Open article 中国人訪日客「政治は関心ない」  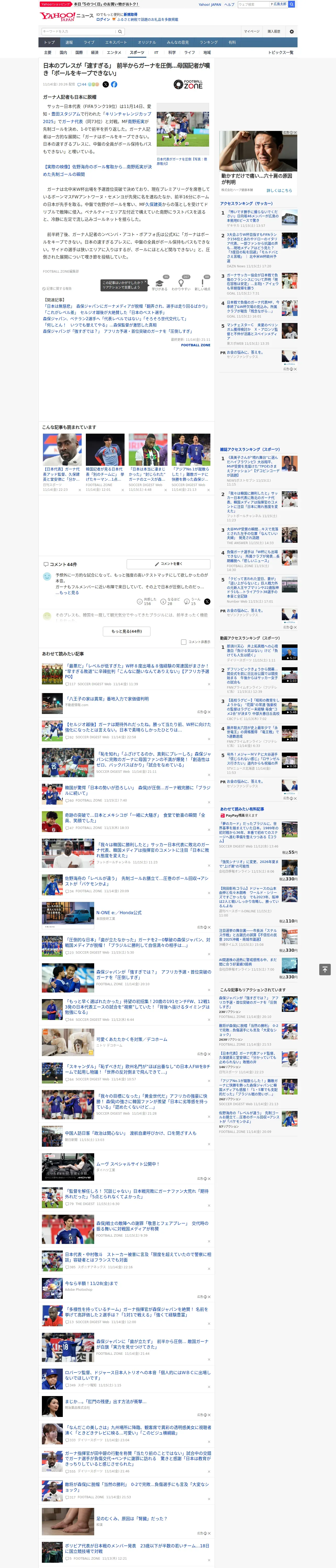click(x=131, y=1133)
